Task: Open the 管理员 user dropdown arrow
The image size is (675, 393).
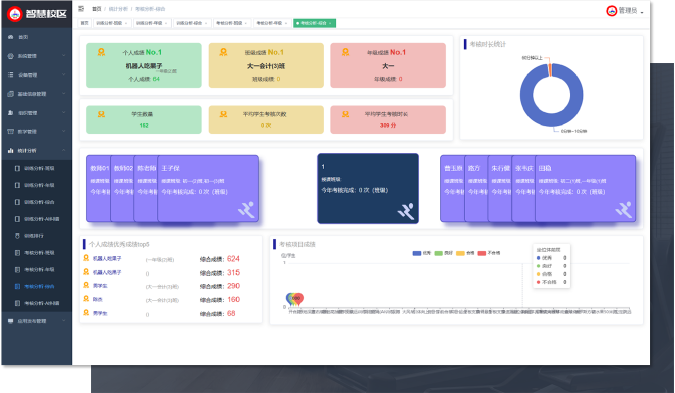Action: click(642, 12)
